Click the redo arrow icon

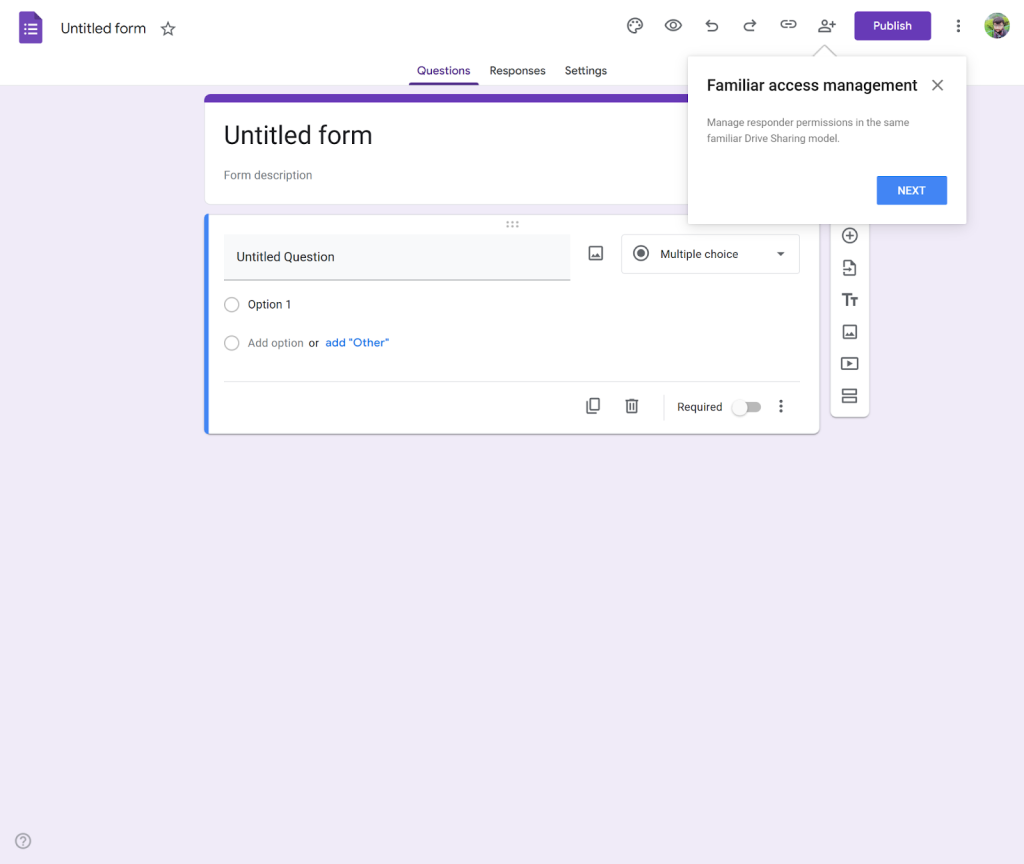click(750, 26)
